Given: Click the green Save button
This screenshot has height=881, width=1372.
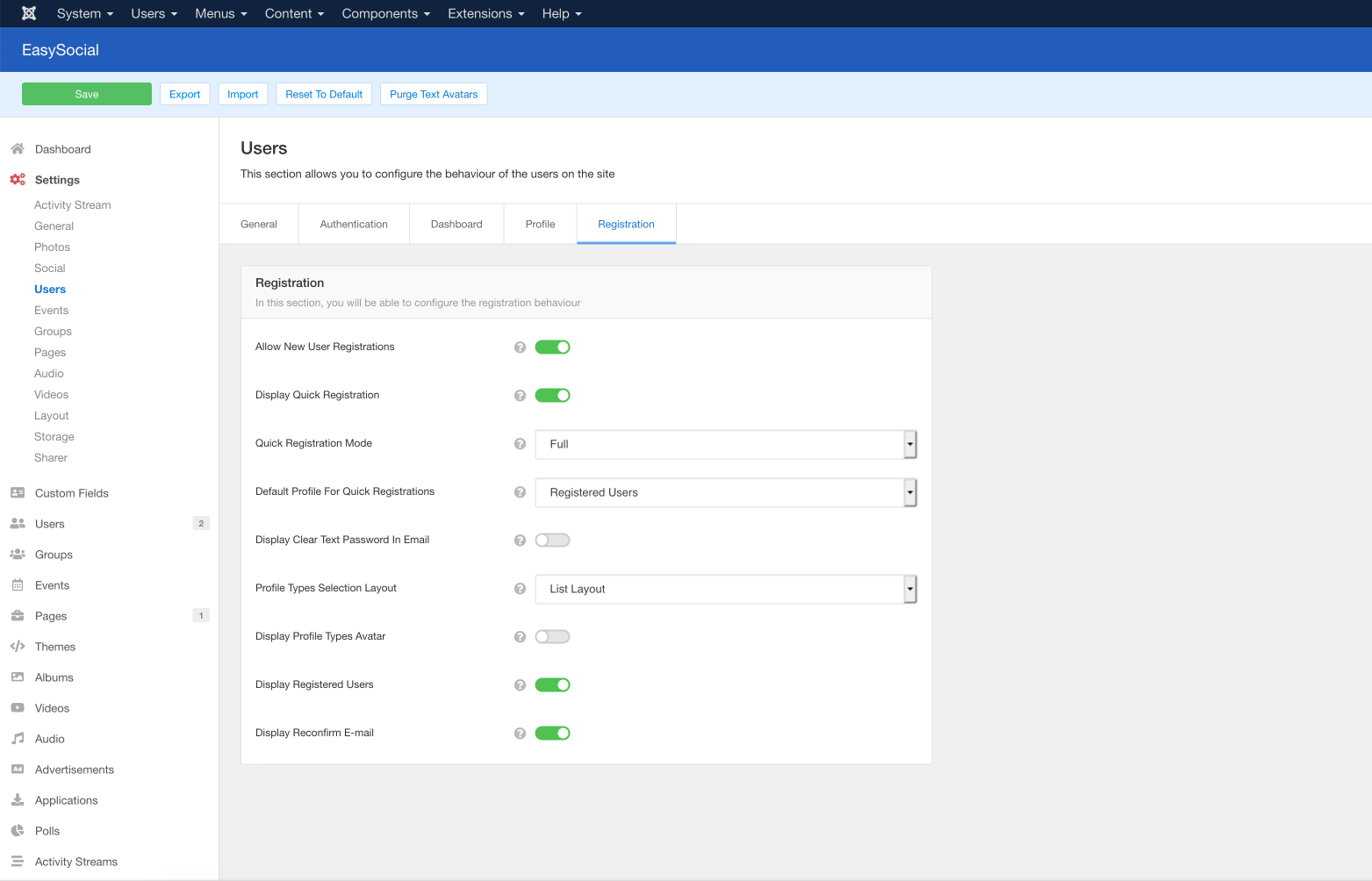Looking at the screenshot, I should coord(87,94).
